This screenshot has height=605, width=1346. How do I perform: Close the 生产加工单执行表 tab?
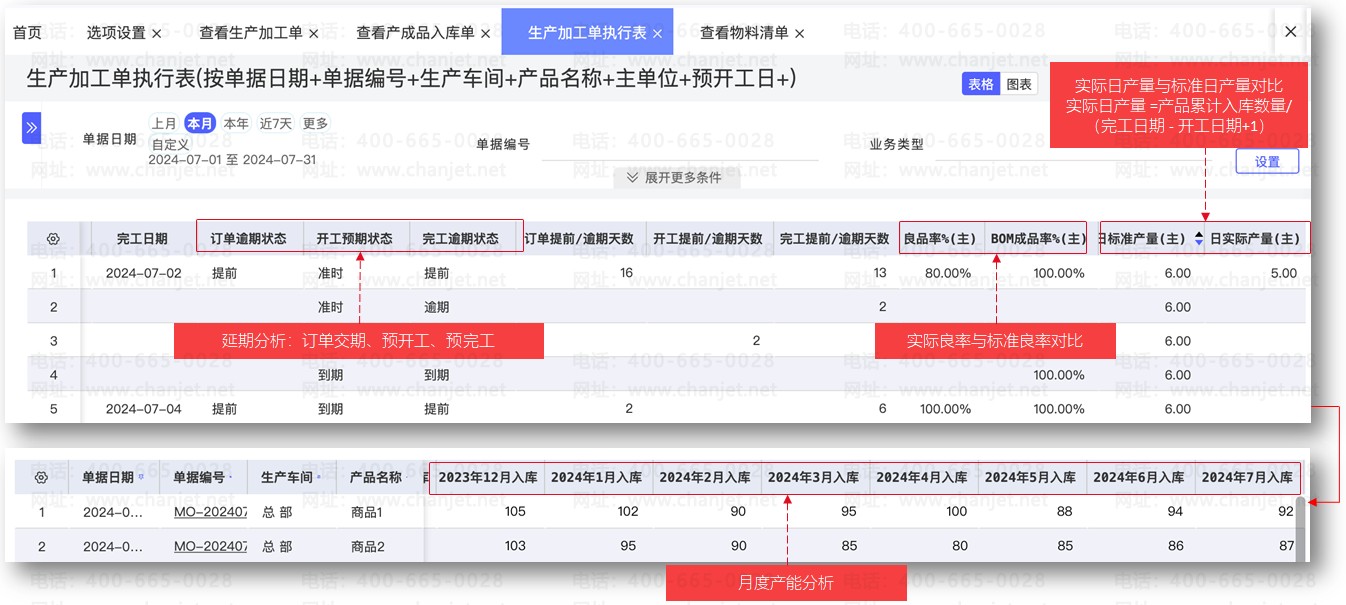click(x=657, y=33)
